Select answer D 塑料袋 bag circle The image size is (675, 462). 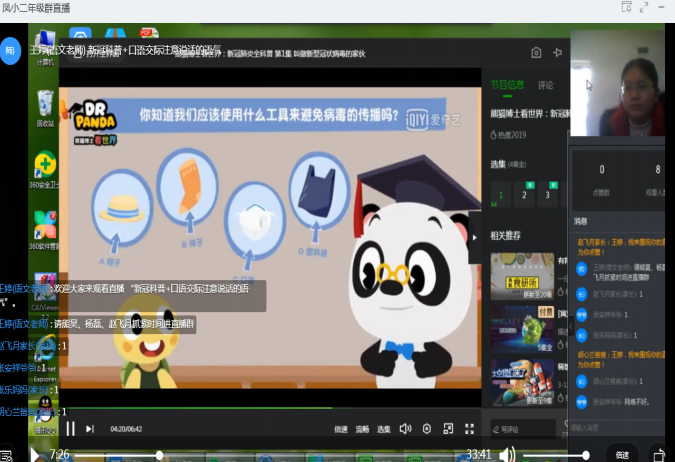[319, 189]
